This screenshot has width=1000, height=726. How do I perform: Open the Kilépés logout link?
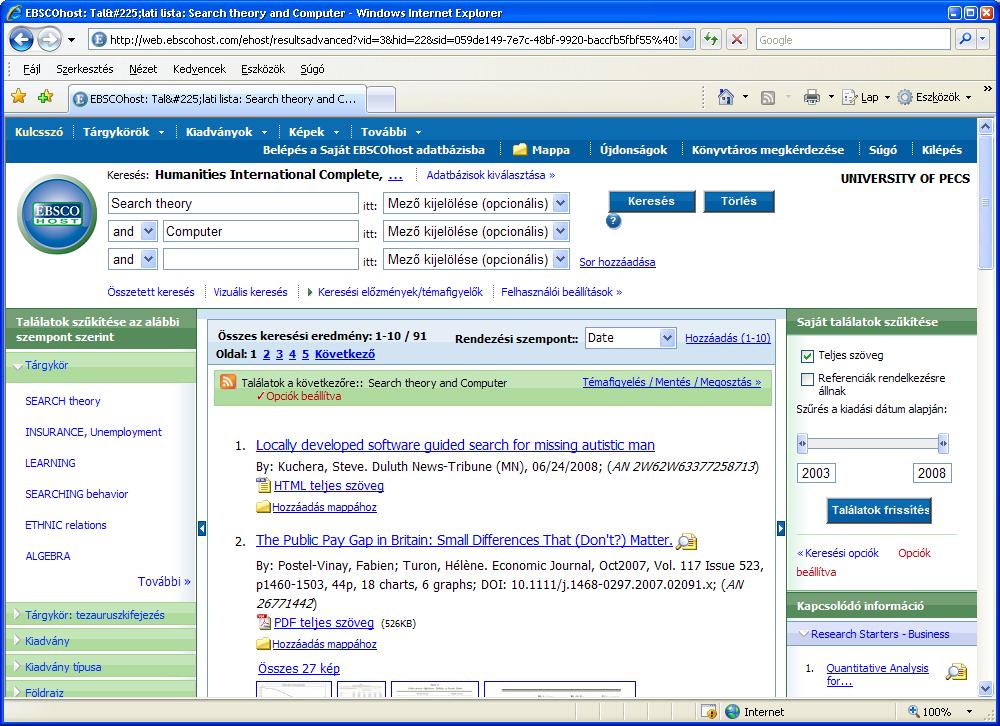(x=941, y=150)
